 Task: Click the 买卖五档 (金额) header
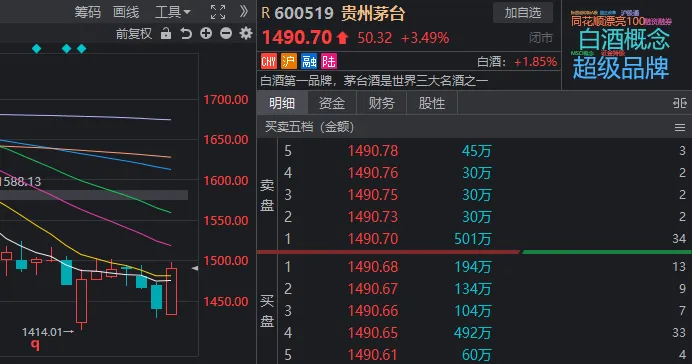(309, 127)
